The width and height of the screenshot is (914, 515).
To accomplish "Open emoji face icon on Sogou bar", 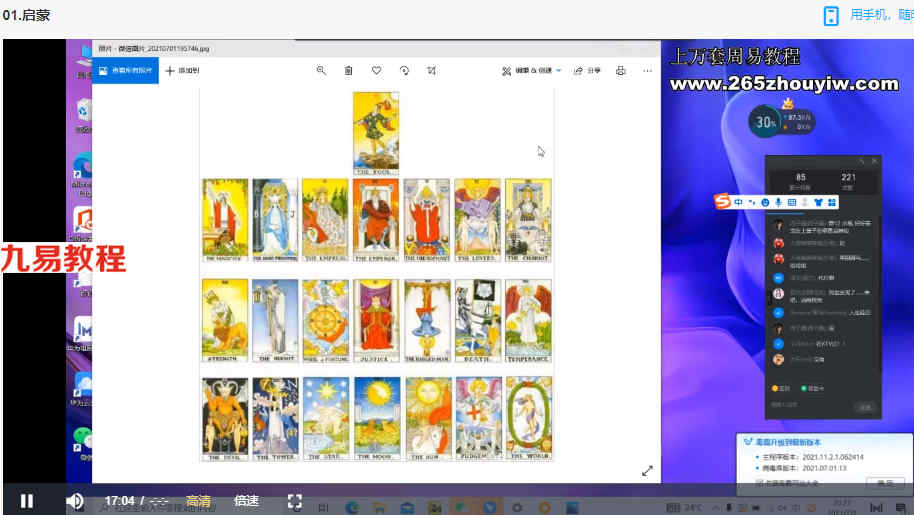I will pyautogui.click(x=765, y=202).
